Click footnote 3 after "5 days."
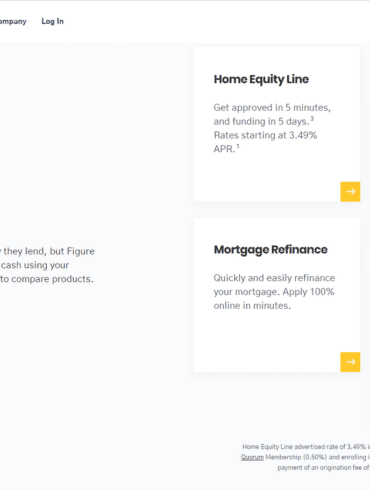The image size is (370, 490). coord(312,119)
